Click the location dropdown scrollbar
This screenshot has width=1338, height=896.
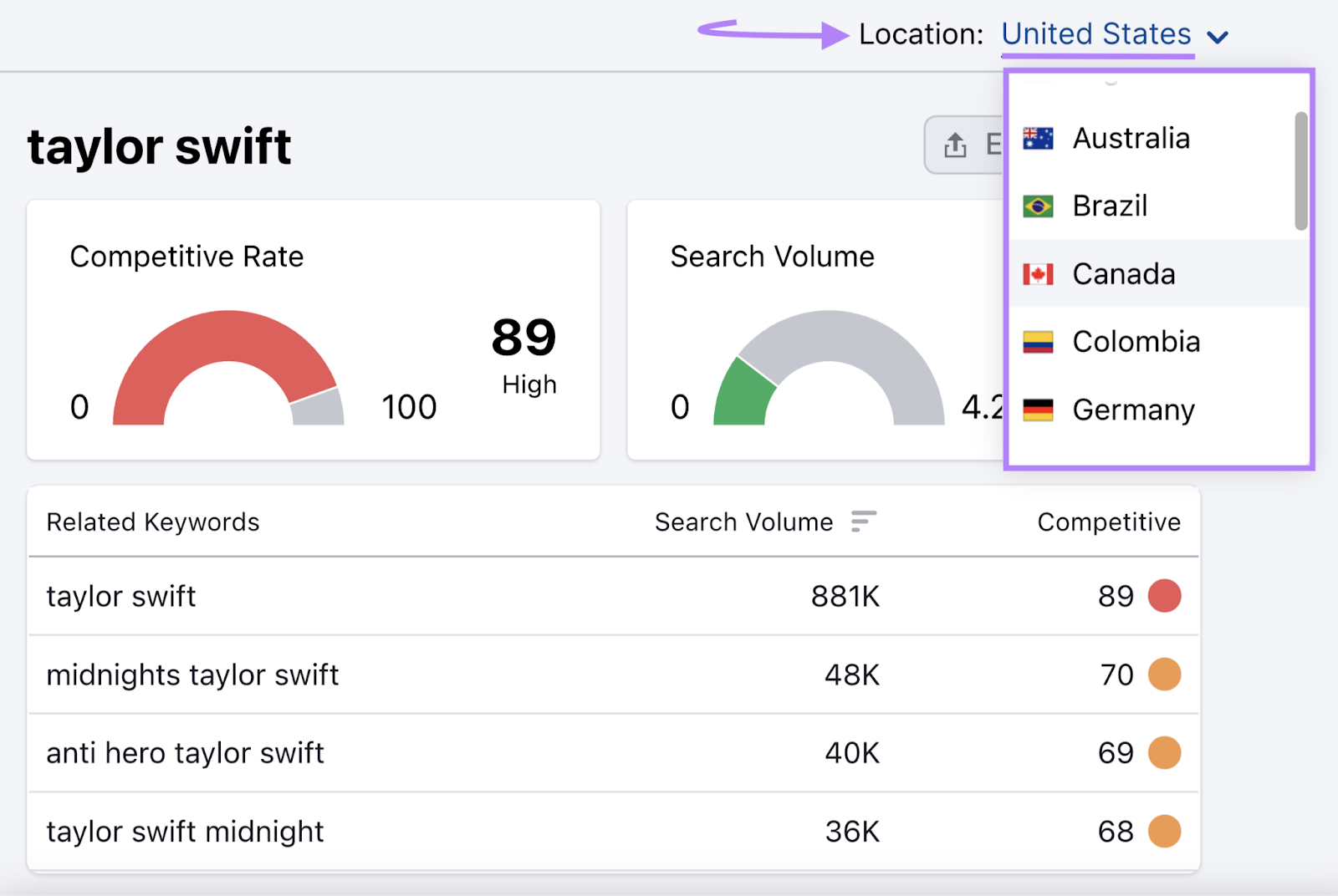(1300, 171)
